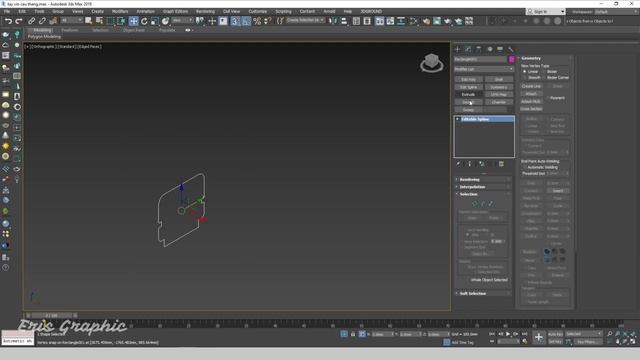Screen dimensions: 640x360
Task: Click the Extrude modifier button
Action: click(x=469, y=95)
